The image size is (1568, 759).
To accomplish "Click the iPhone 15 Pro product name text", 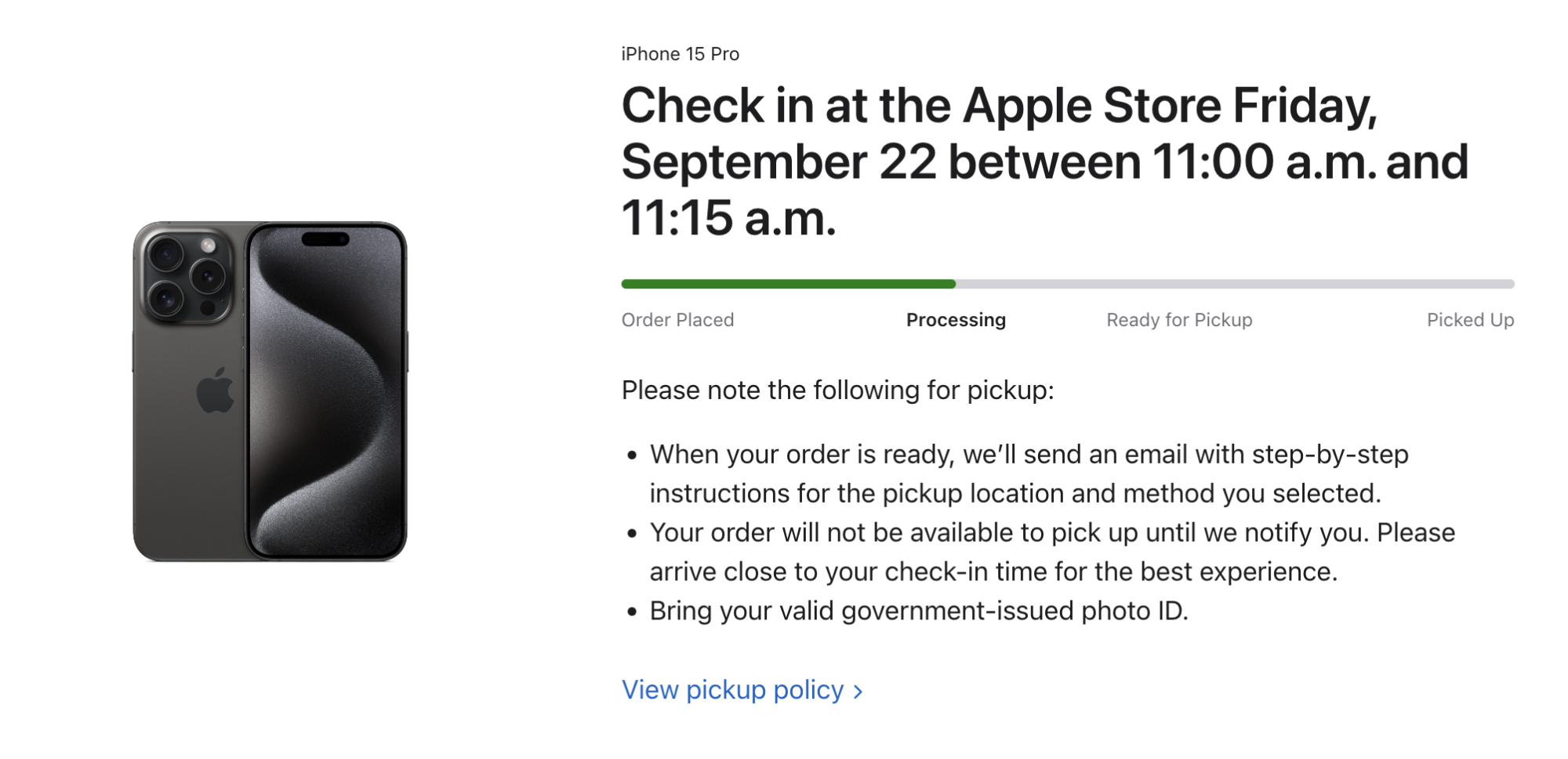I will [x=680, y=54].
